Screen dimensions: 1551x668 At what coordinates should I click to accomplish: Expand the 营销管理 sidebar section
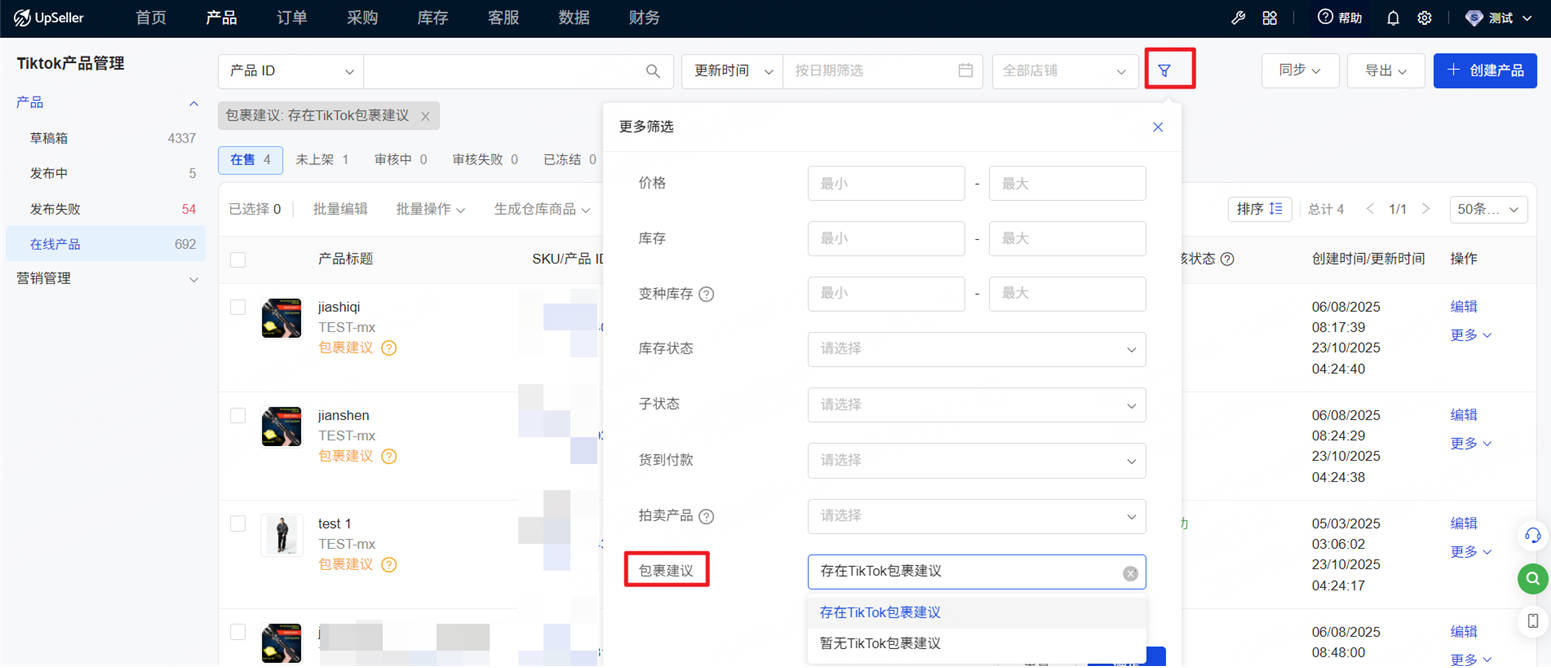(x=194, y=279)
